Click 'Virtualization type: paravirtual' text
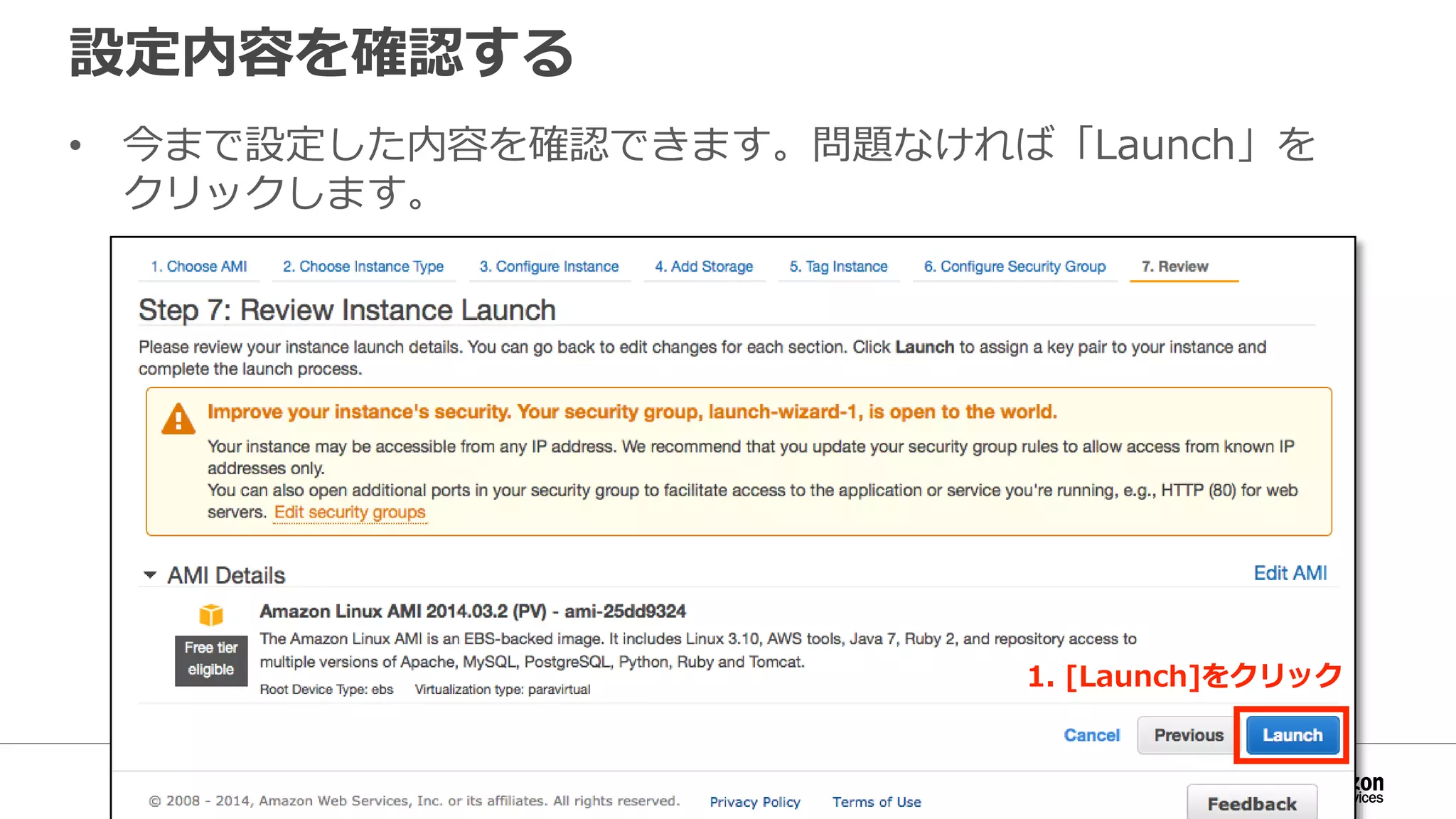The image size is (1456, 819). [503, 690]
